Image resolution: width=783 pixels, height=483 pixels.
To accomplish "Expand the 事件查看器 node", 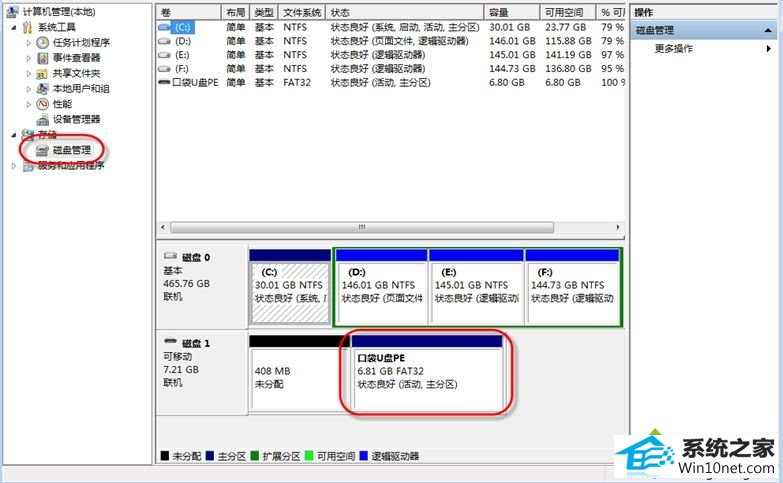I will click(x=28, y=58).
